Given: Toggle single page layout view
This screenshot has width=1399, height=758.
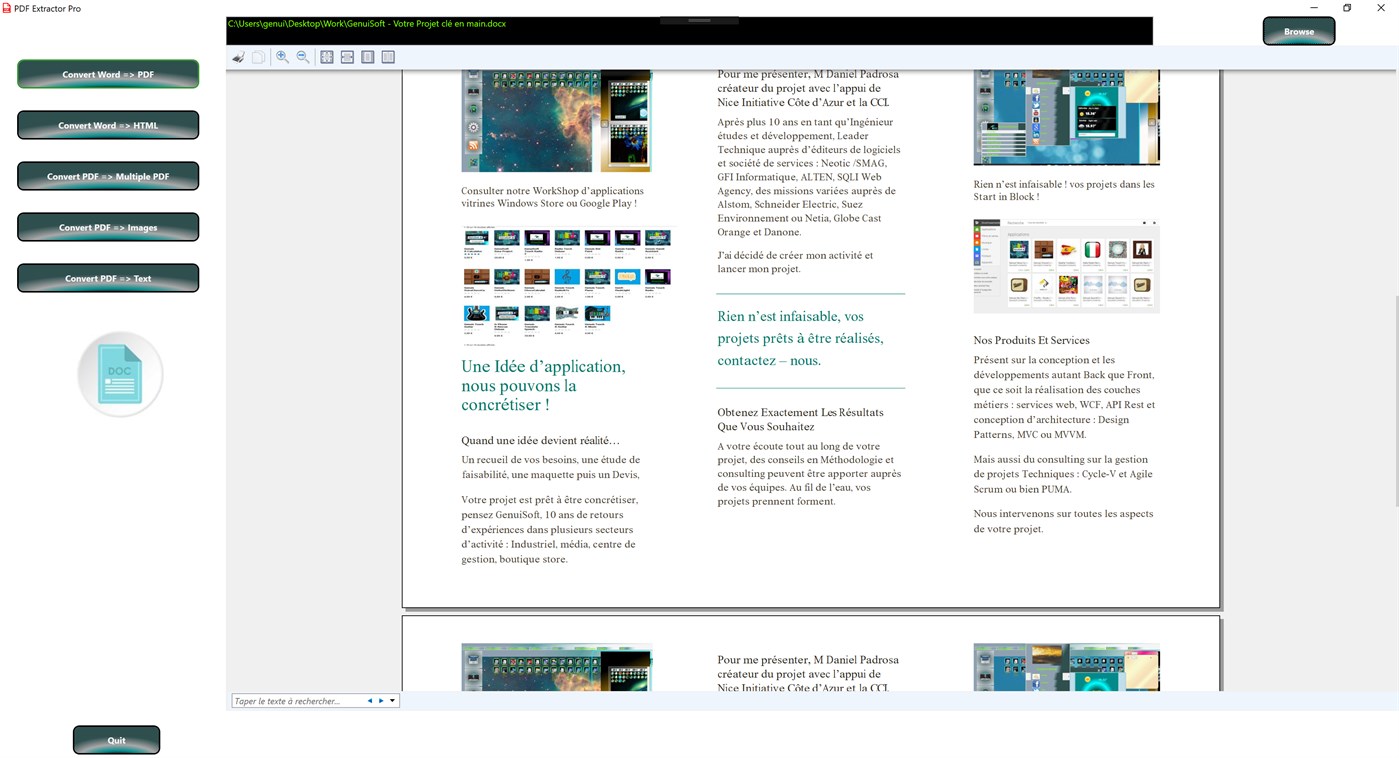Looking at the screenshot, I should click(x=367, y=56).
